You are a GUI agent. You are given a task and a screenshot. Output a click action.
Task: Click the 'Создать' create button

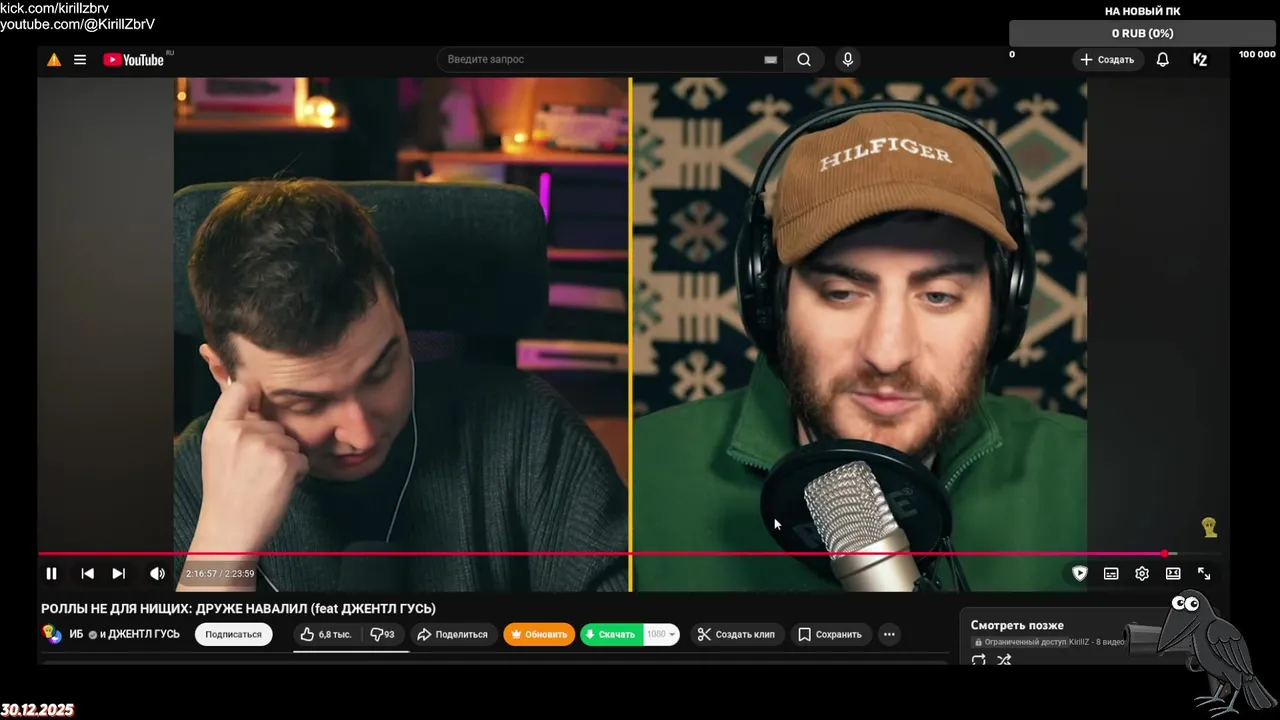tap(1107, 60)
